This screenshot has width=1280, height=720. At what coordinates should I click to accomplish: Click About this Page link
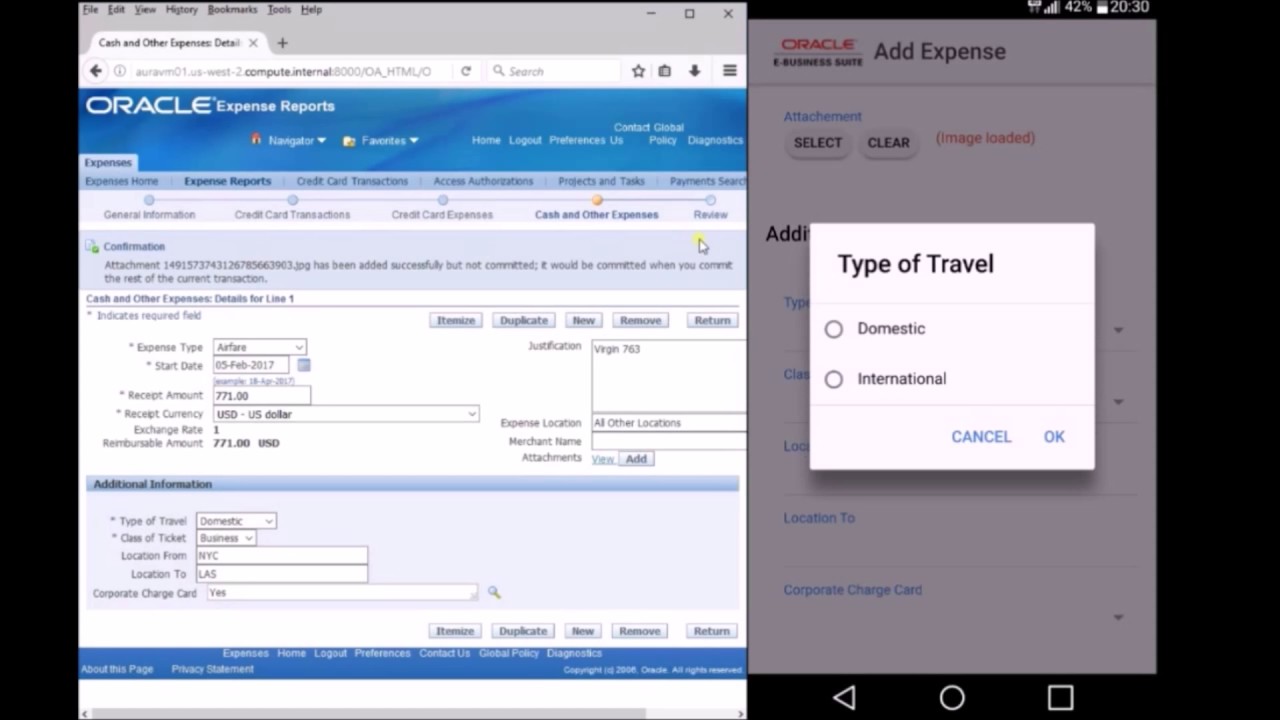[x=117, y=669]
